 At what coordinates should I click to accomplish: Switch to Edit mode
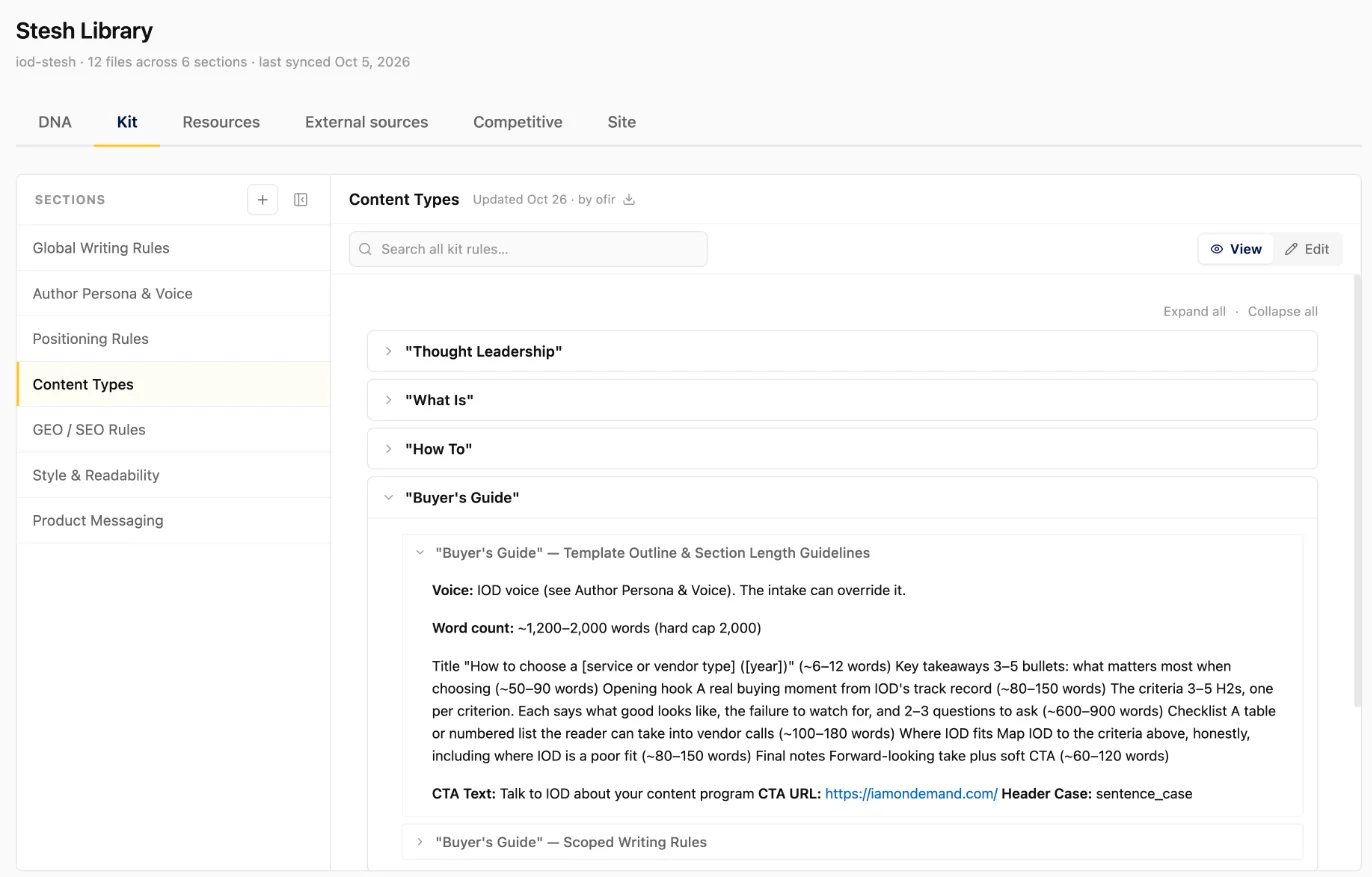pyautogui.click(x=1307, y=249)
